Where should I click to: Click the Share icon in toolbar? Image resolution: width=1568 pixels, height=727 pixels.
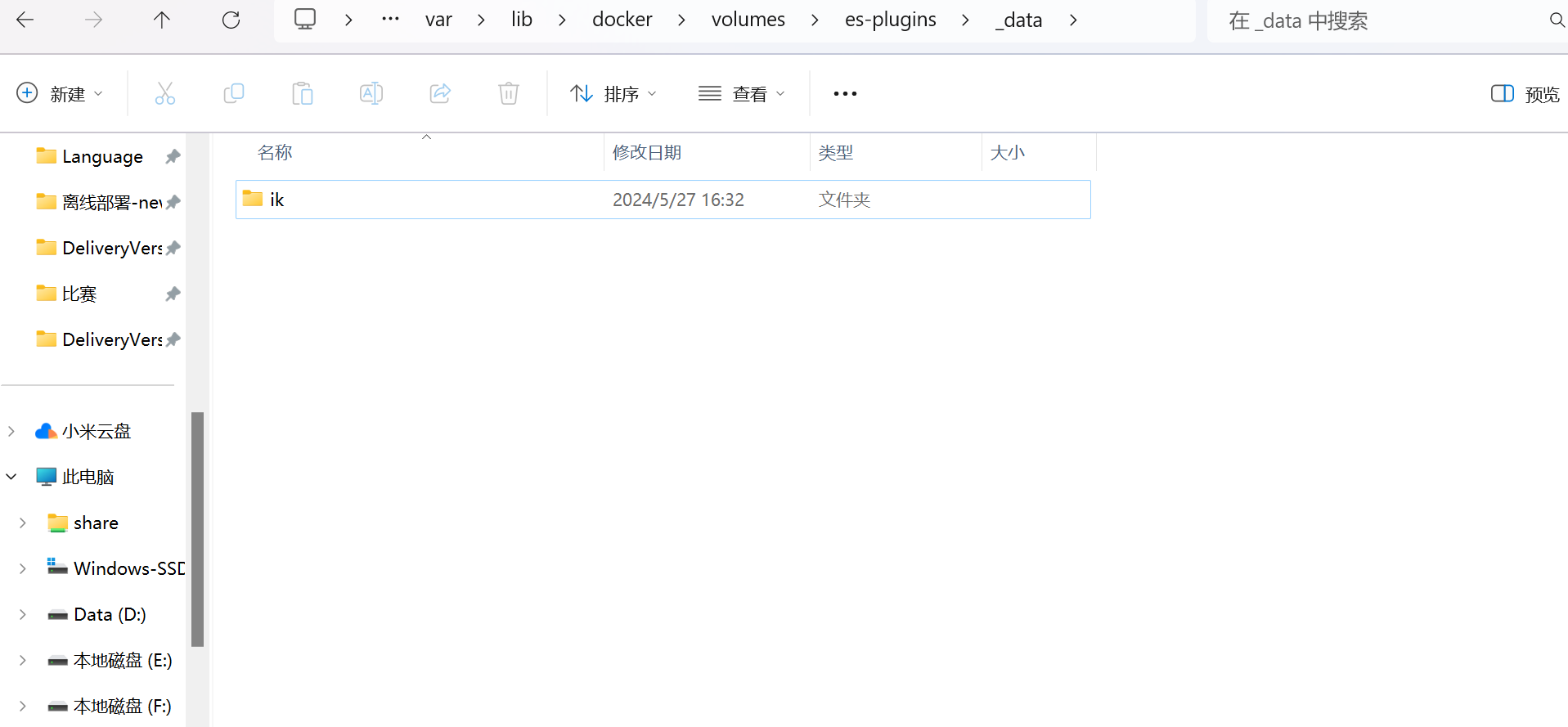pos(440,94)
